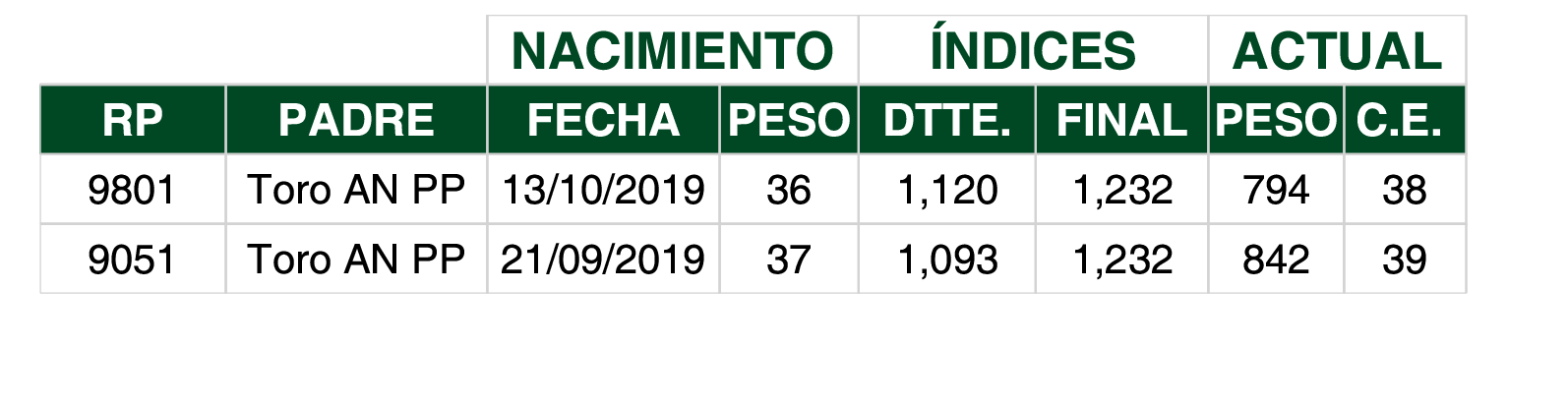The image size is (1568, 406).
Task: Select the FECHA column header
Action: pyautogui.click(x=603, y=120)
